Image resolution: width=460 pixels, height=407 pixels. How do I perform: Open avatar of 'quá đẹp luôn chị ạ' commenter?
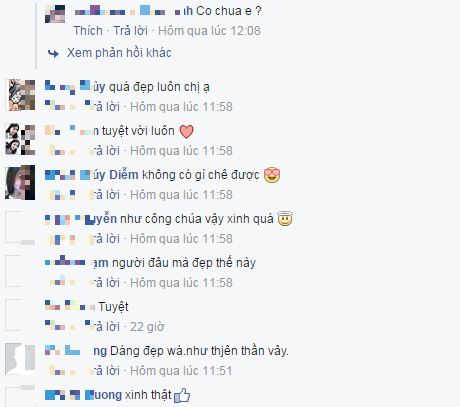coord(20,95)
